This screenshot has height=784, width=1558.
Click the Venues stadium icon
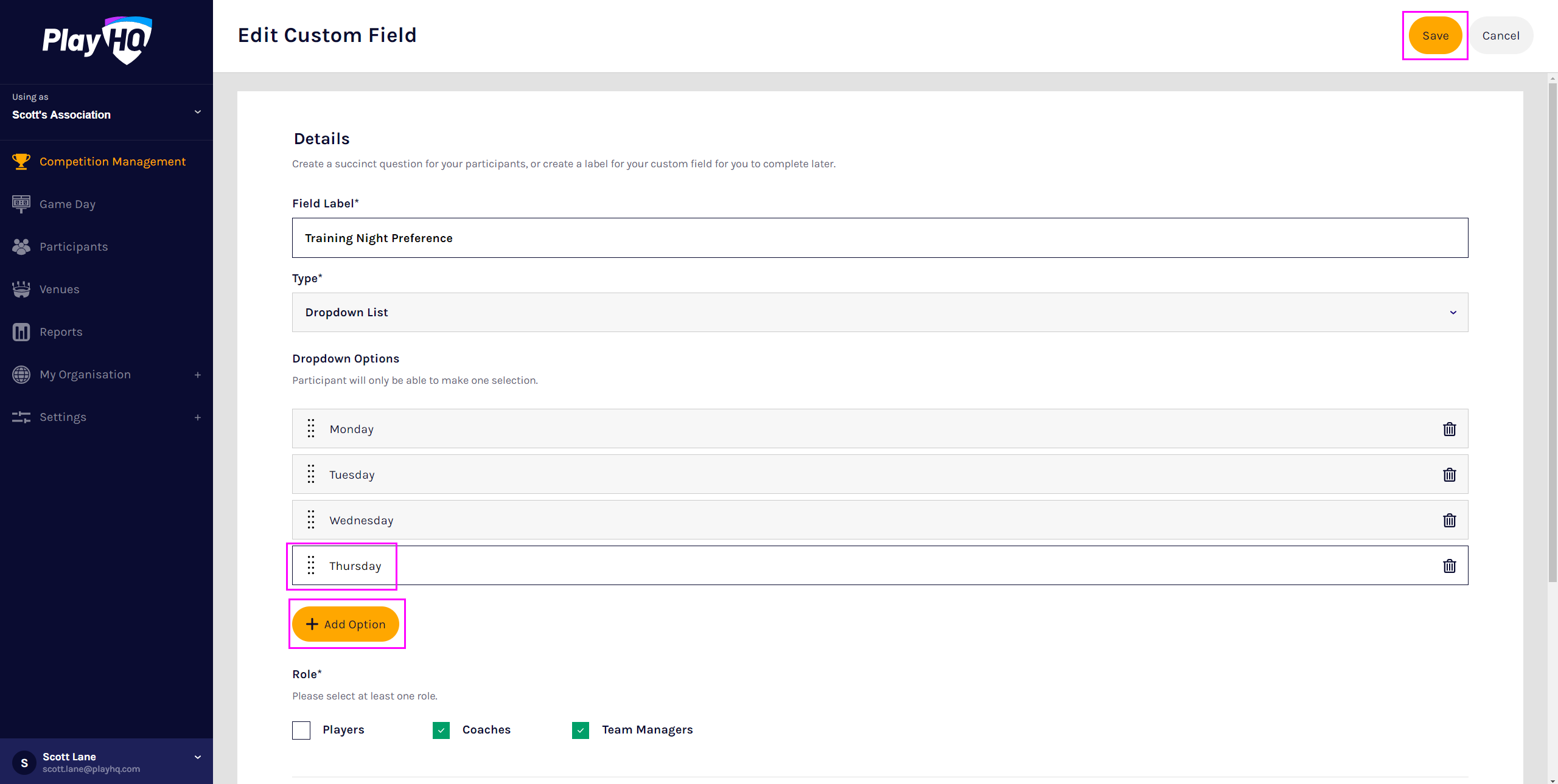(21, 289)
